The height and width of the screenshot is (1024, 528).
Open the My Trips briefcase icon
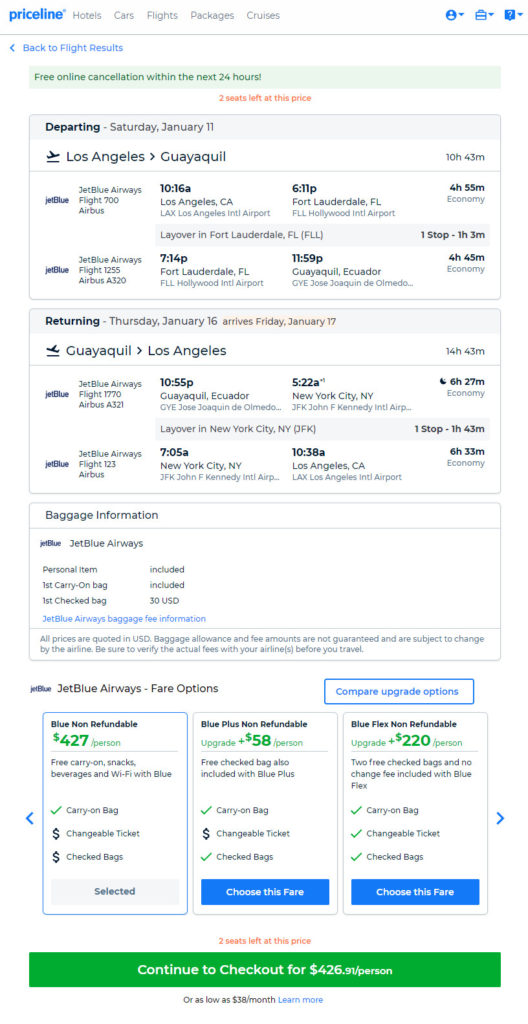484,15
